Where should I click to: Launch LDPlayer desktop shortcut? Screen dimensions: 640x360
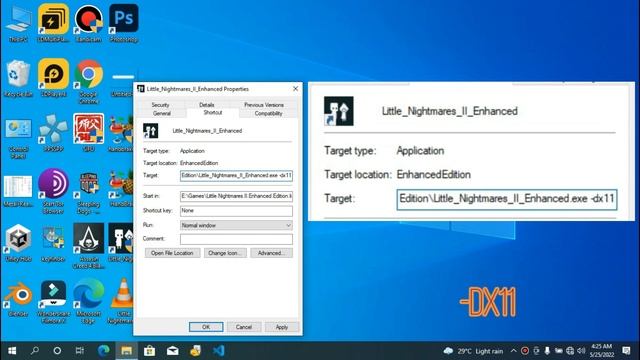53,78
